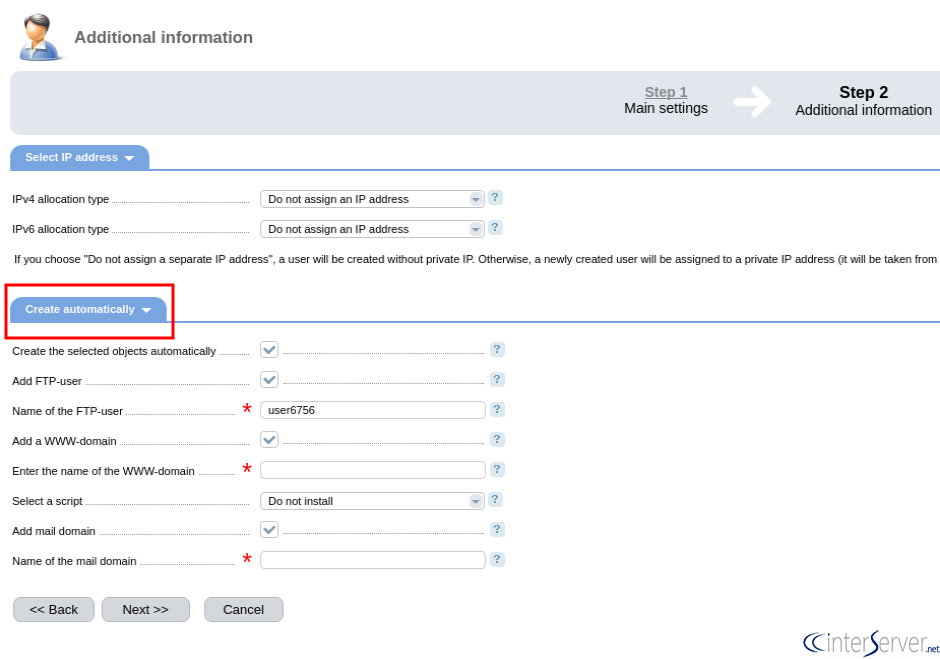Show help for Name of the FTP-user
The width and height of the screenshot is (940, 659).
(497, 410)
